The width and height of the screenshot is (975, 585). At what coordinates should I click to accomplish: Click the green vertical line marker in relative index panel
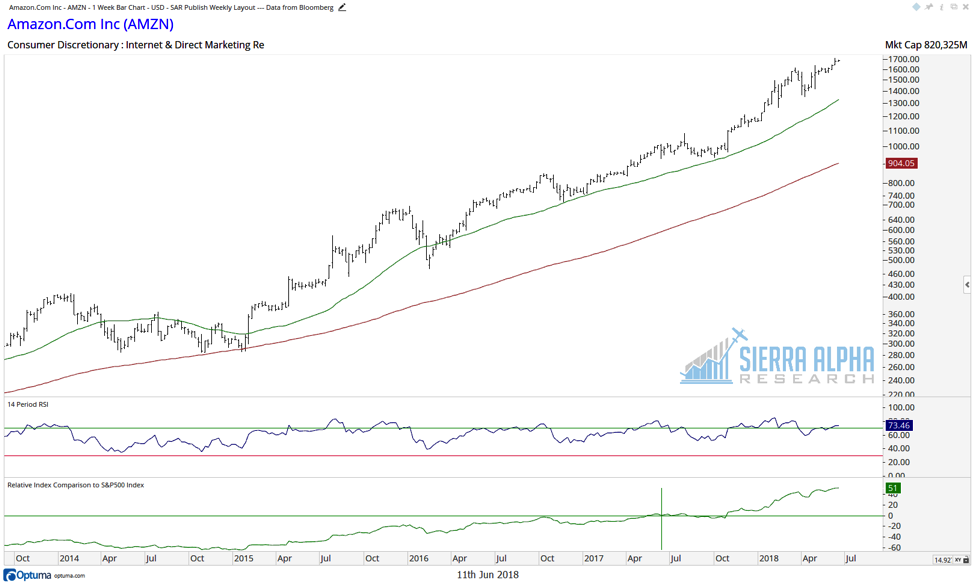(x=662, y=518)
